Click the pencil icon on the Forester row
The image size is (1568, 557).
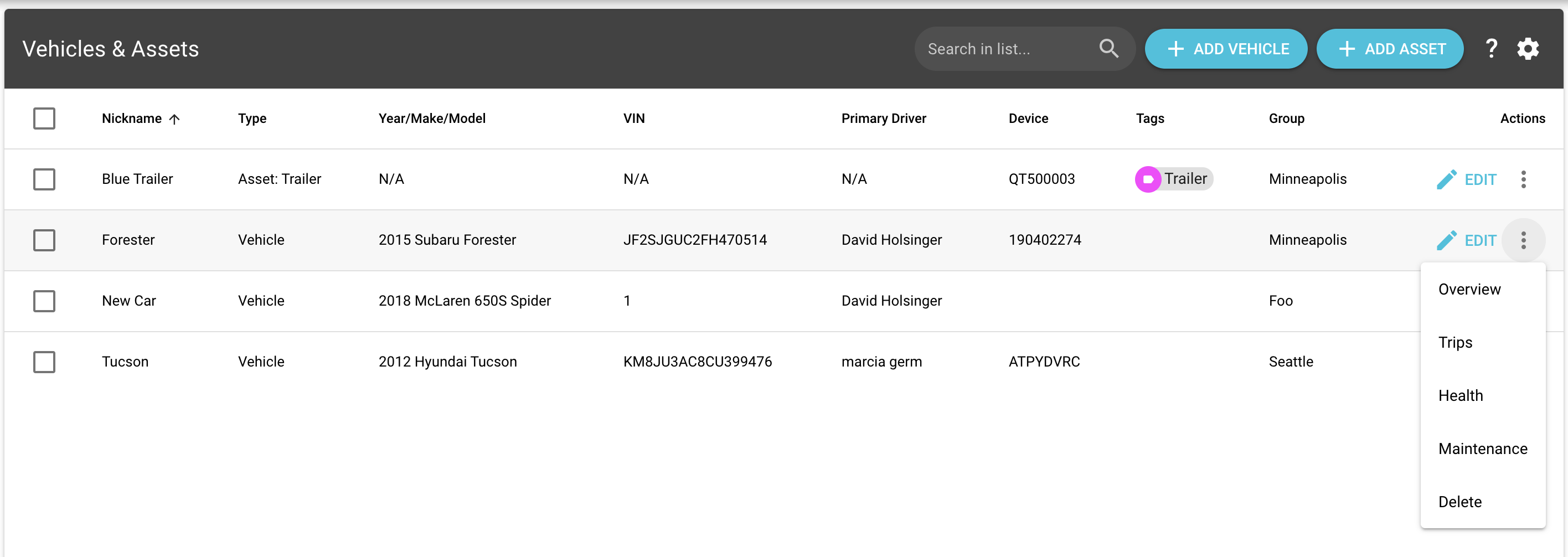click(1447, 240)
